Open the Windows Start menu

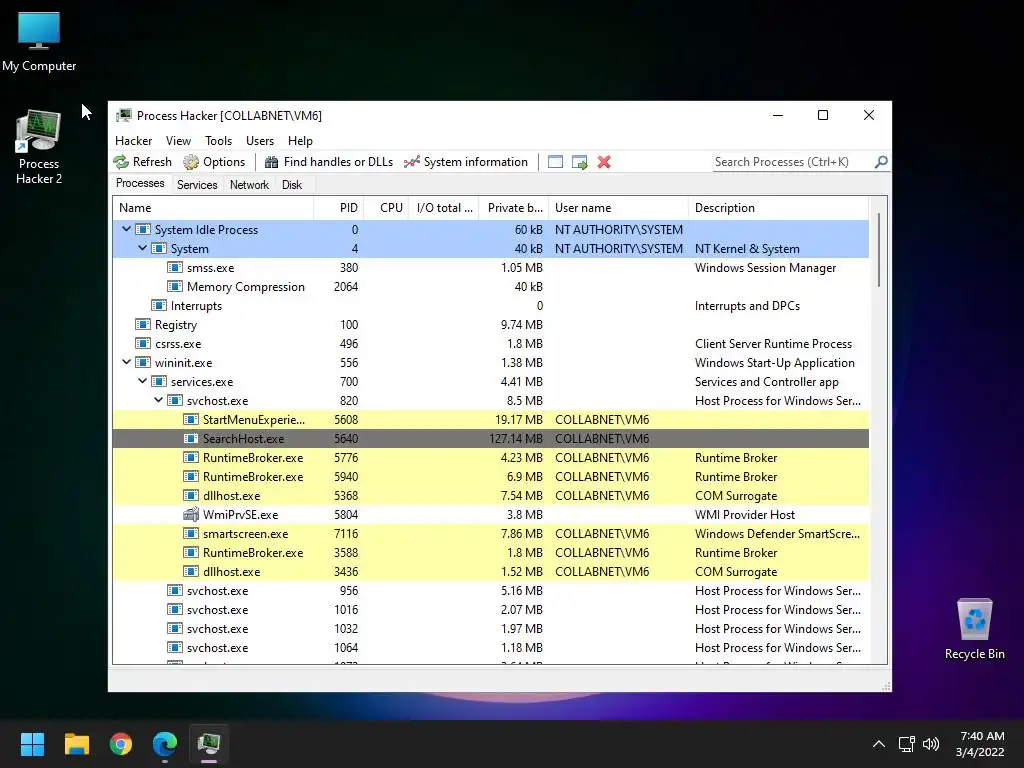tap(32, 744)
